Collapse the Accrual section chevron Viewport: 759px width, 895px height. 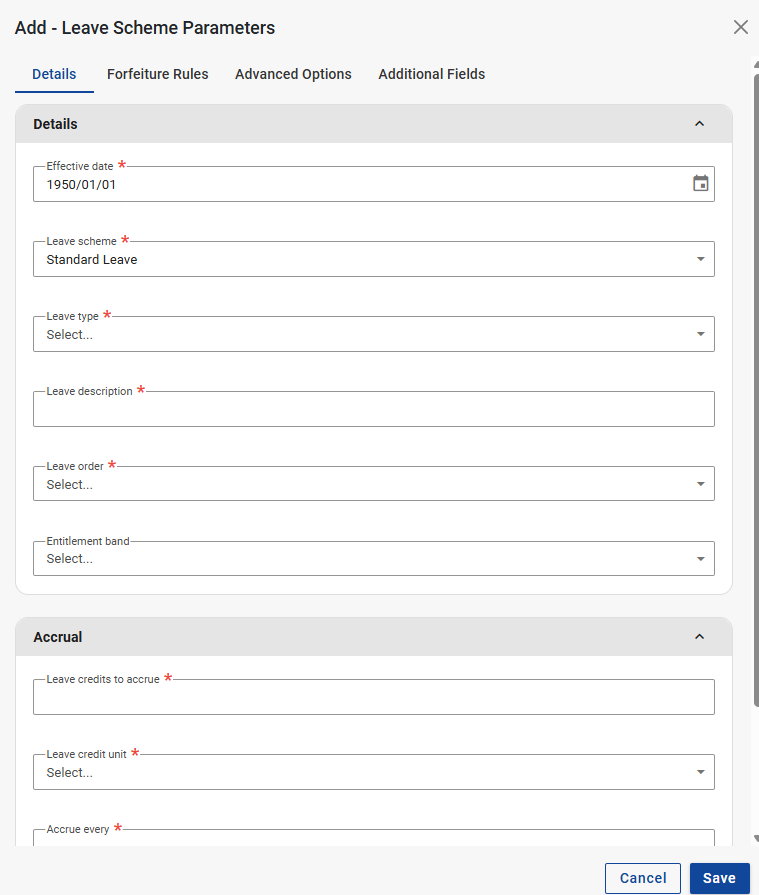click(699, 637)
